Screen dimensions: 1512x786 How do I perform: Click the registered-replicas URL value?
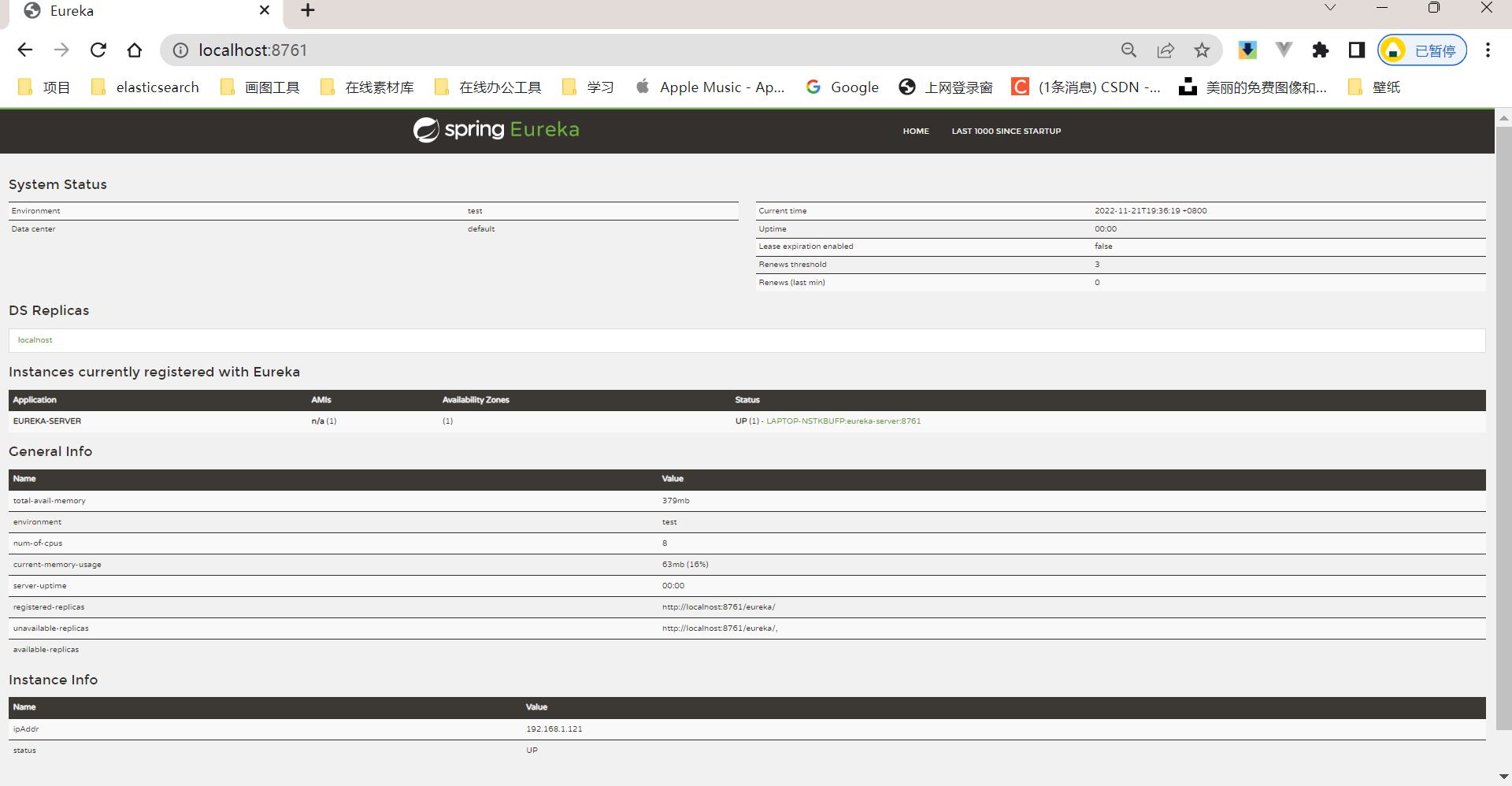pyautogui.click(x=718, y=607)
